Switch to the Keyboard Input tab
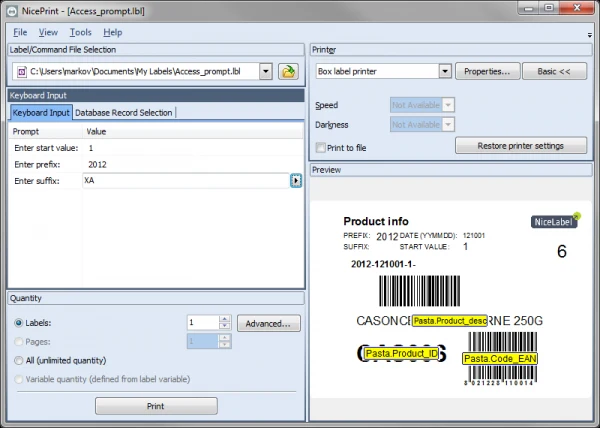Image resolution: width=600 pixels, height=428 pixels. [41, 113]
